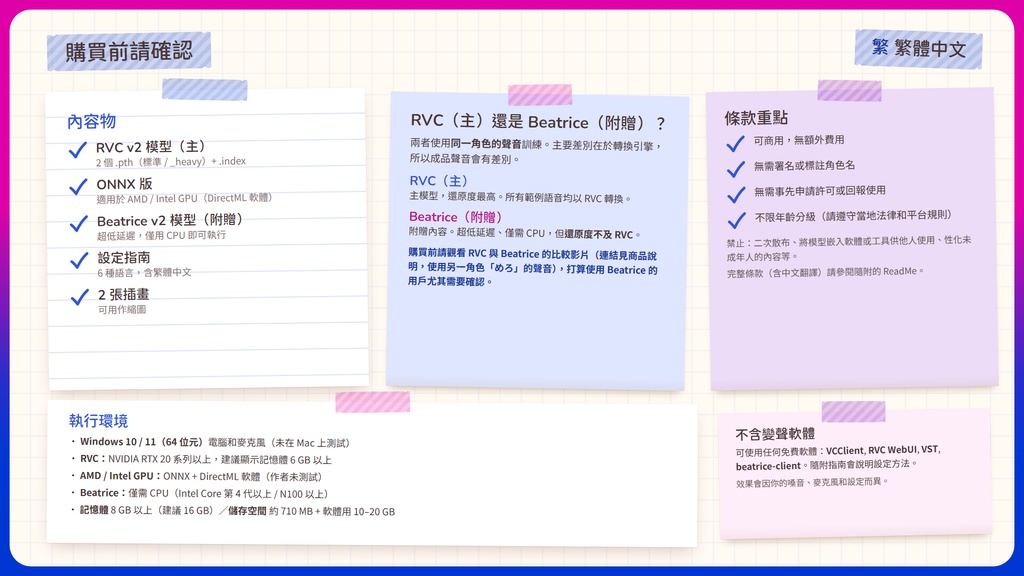
Task: Select the 無需署名或標註角色名 text
Action: tap(805, 166)
